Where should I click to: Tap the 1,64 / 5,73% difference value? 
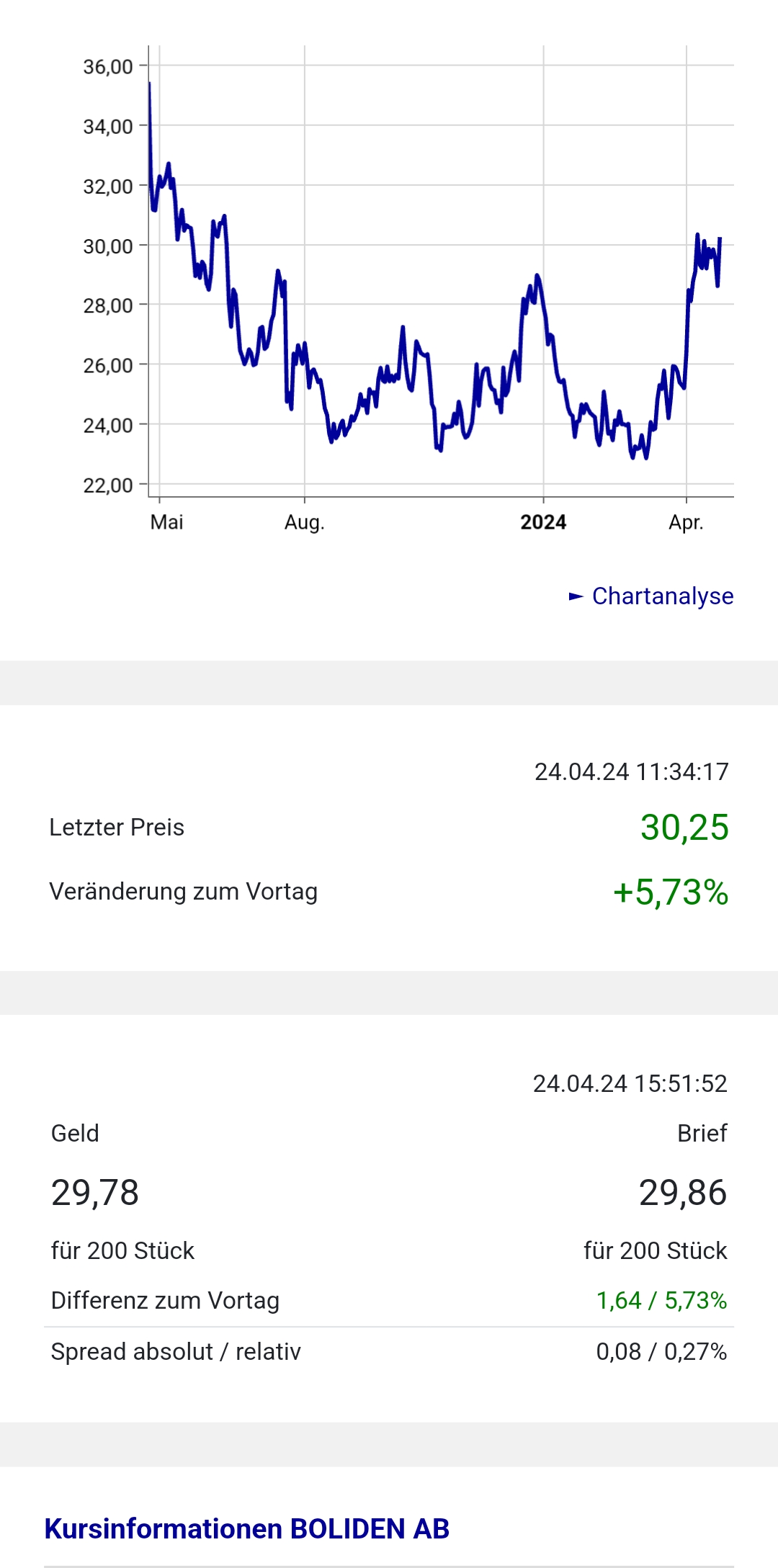click(x=661, y=1300)
